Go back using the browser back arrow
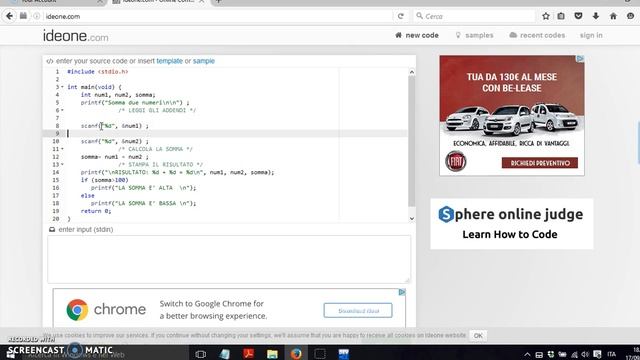 pos(9,16)
